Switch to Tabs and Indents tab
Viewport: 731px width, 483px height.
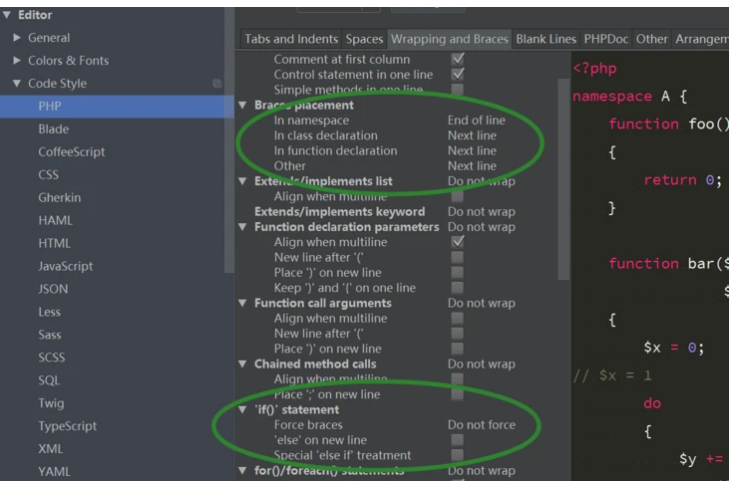pyautogui.click(x=291, y=39)
